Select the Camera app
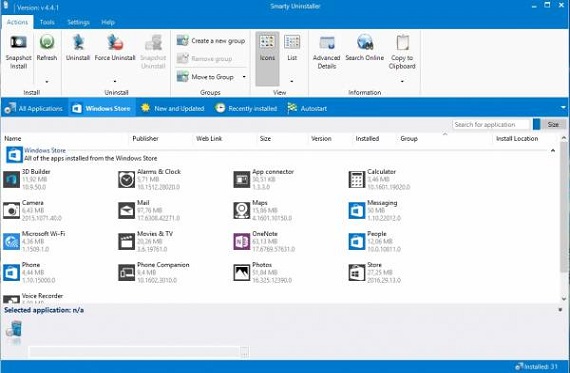The height and width of the screenshot is (373, 570). pos(32,210)
